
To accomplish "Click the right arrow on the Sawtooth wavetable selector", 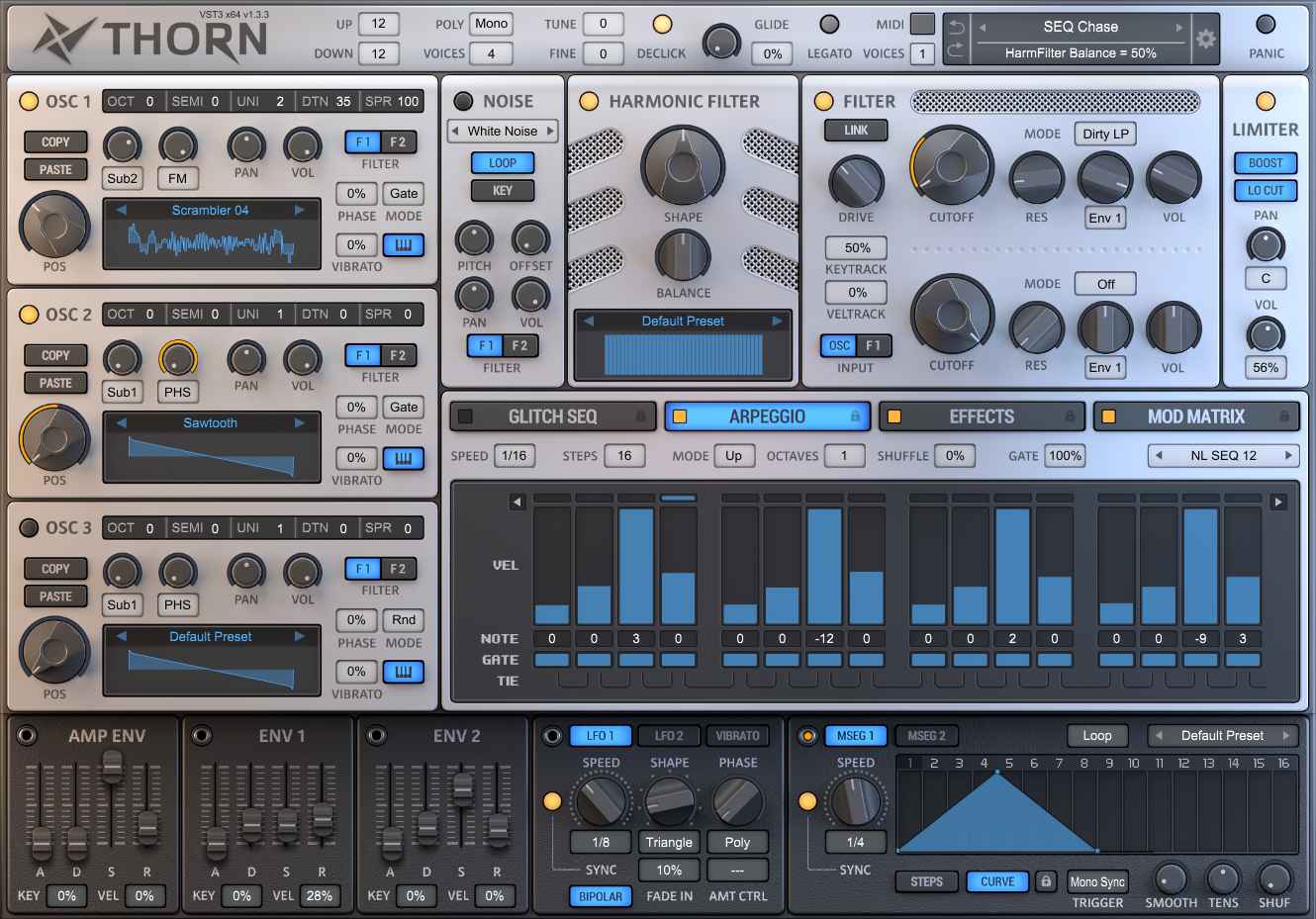I will coord(300,422).
